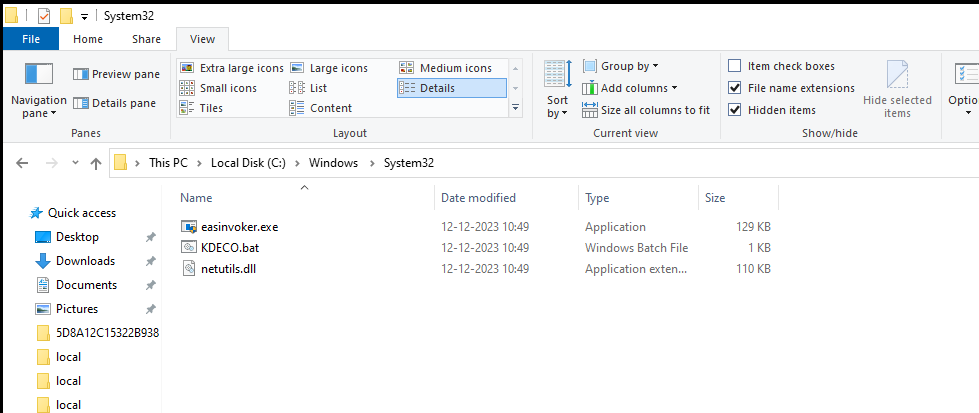Select Medium icons layout
Viewport: 979px width, 413px height.
click(446, 68)
